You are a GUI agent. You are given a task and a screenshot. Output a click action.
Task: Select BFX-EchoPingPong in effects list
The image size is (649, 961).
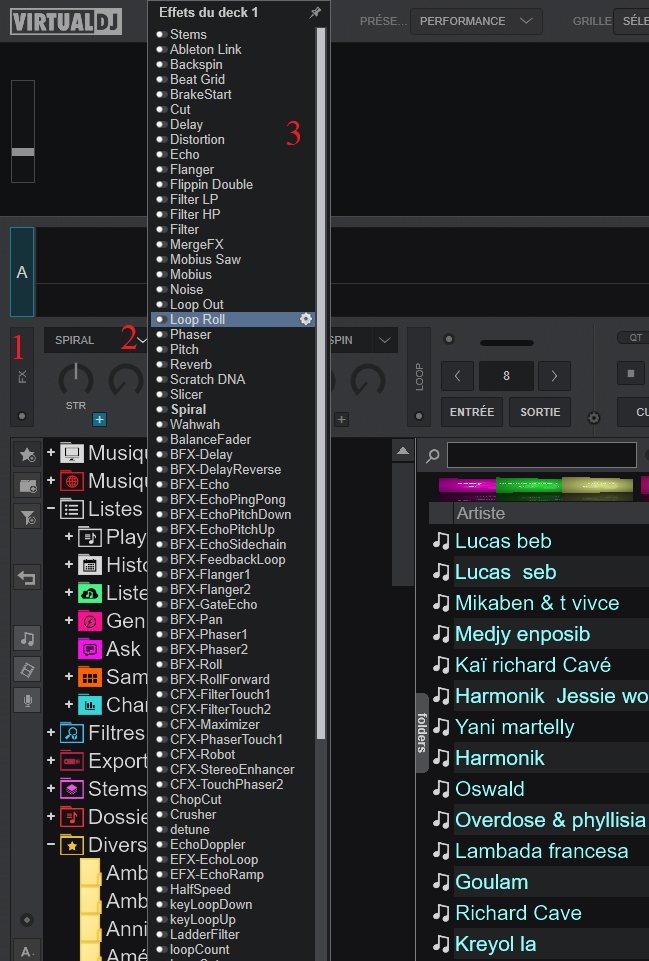(x=228, y=499)
